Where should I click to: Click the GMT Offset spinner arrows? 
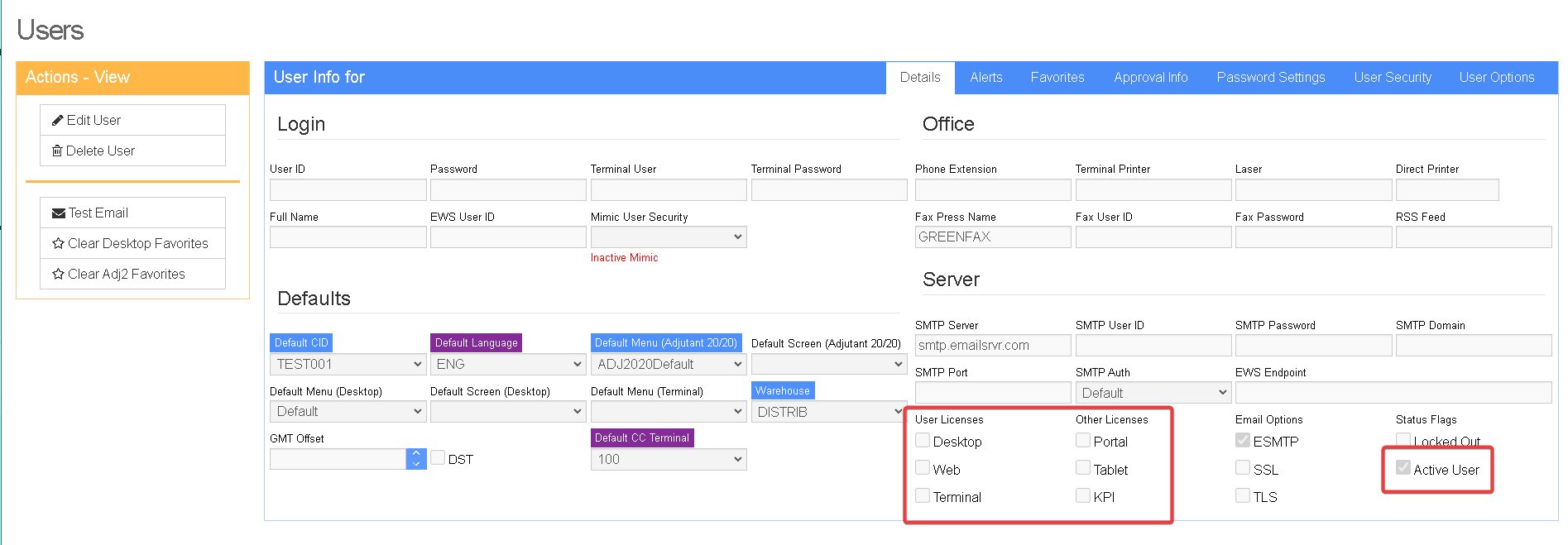416,459
